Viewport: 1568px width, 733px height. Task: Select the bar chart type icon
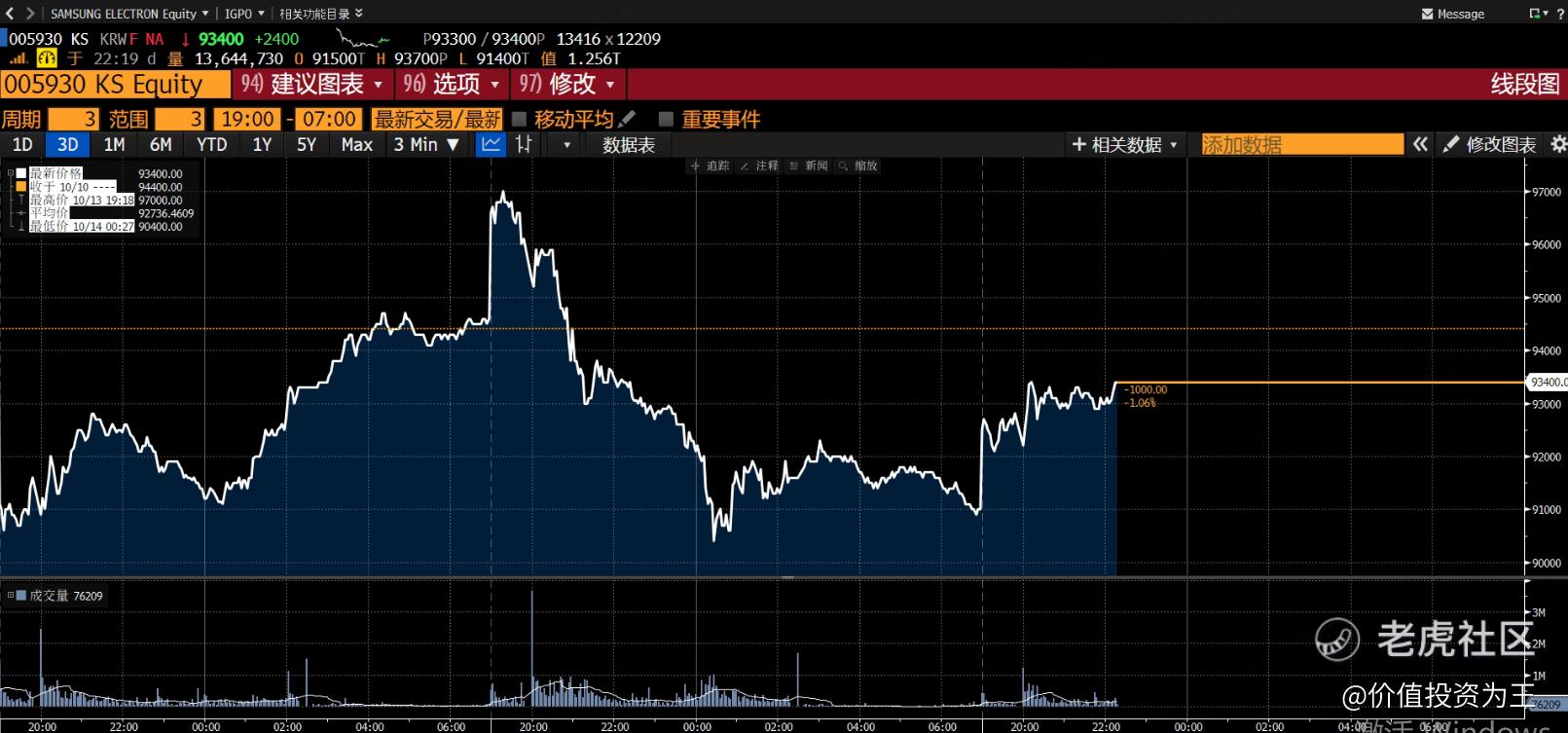[x=525, y=144]
